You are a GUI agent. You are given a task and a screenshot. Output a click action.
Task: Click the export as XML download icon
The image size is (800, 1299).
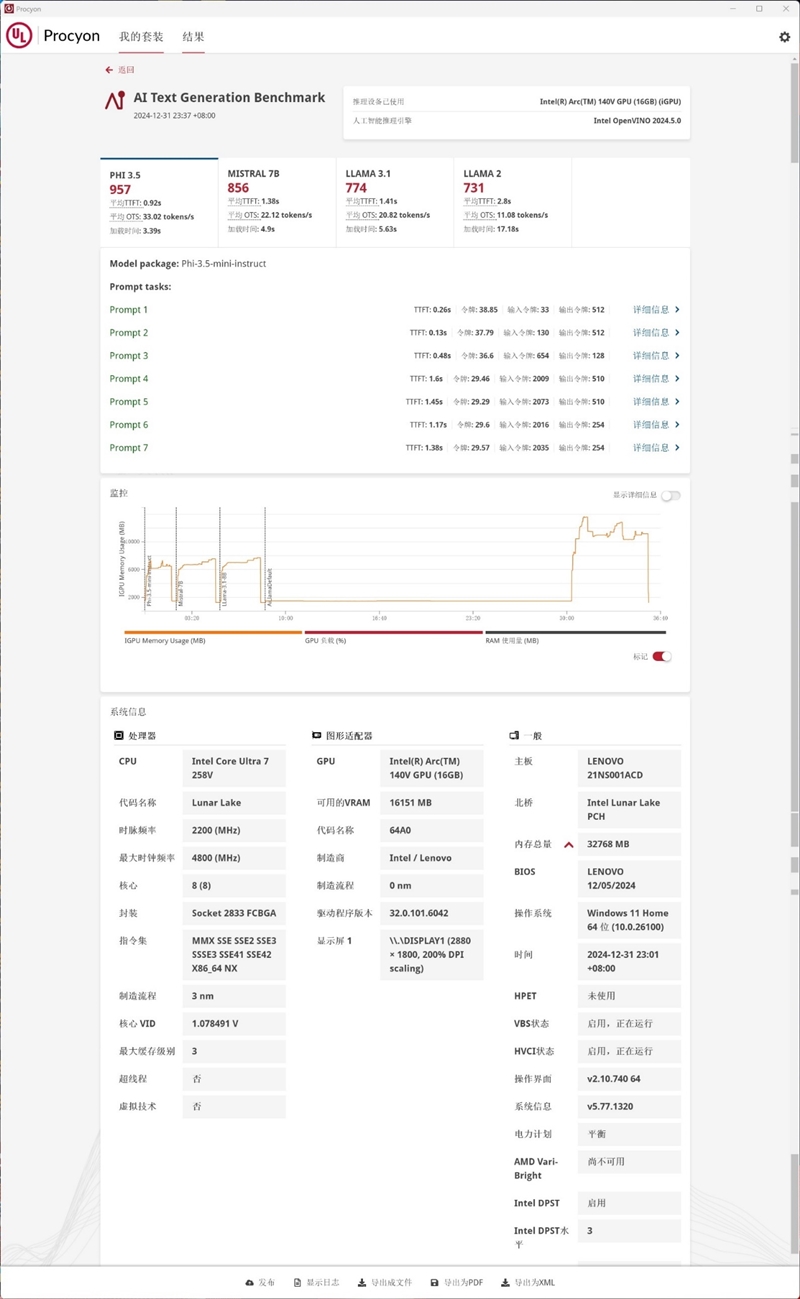506,1282
